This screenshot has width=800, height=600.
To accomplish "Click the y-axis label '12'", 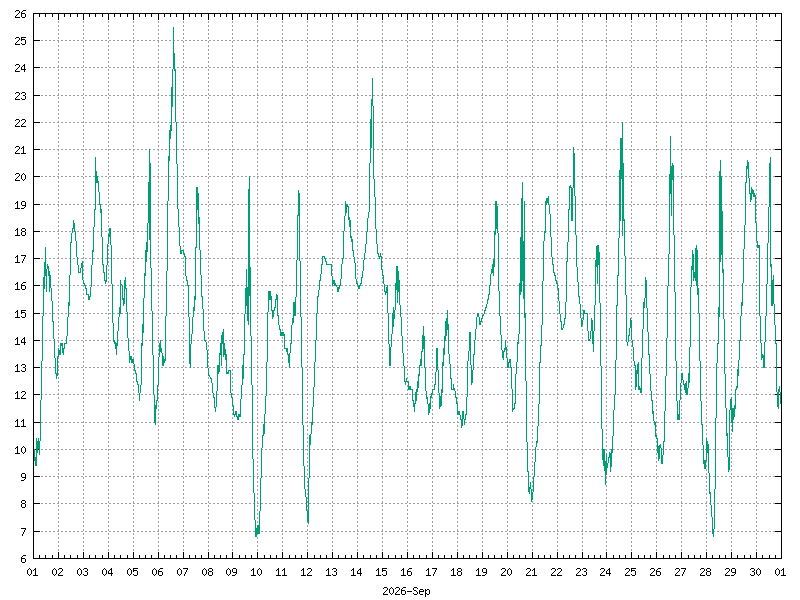I will 20,395.
